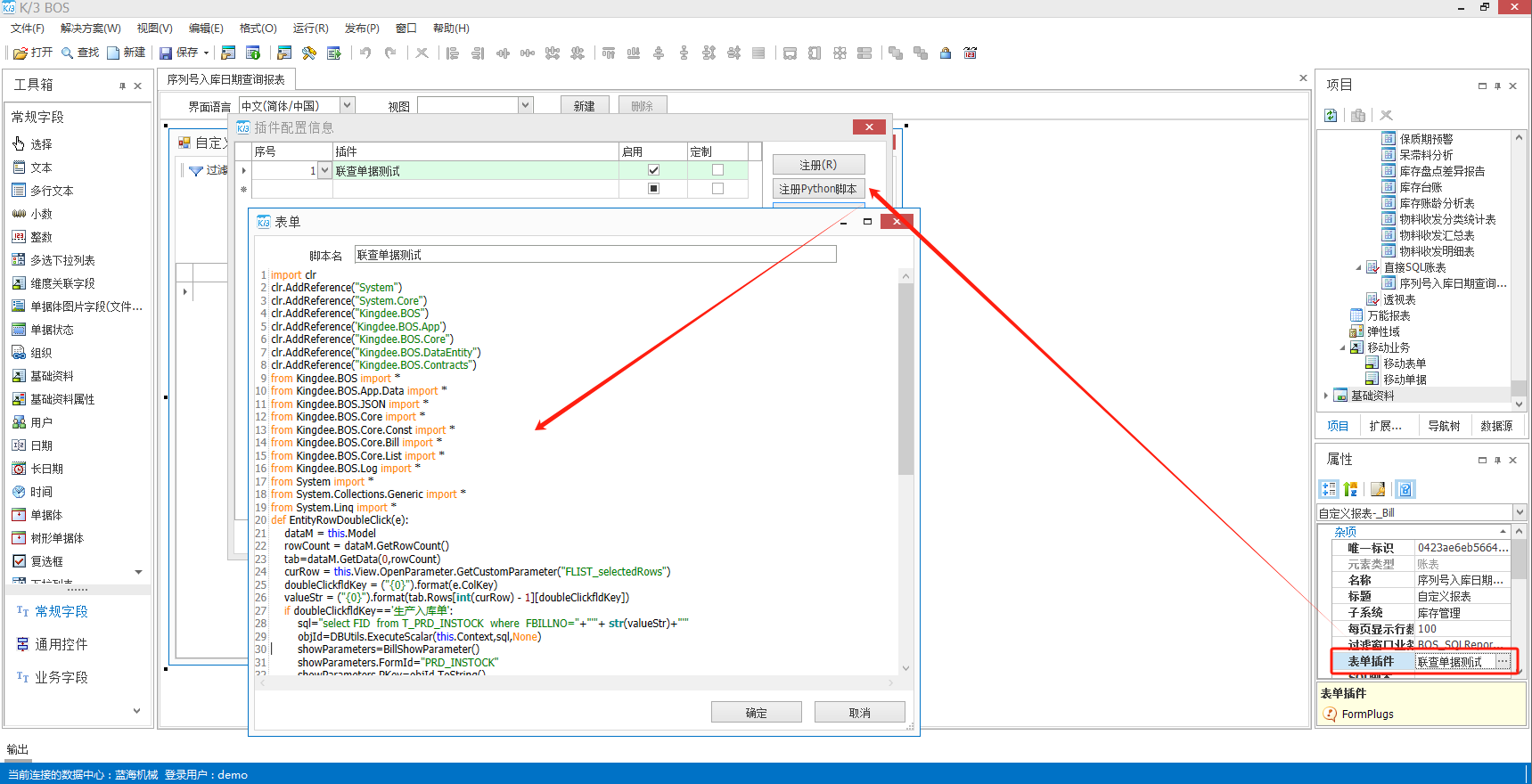
Task: Uncheck 启用 checkbox for 联查单据测试 row
Action: tap(653, 170)
